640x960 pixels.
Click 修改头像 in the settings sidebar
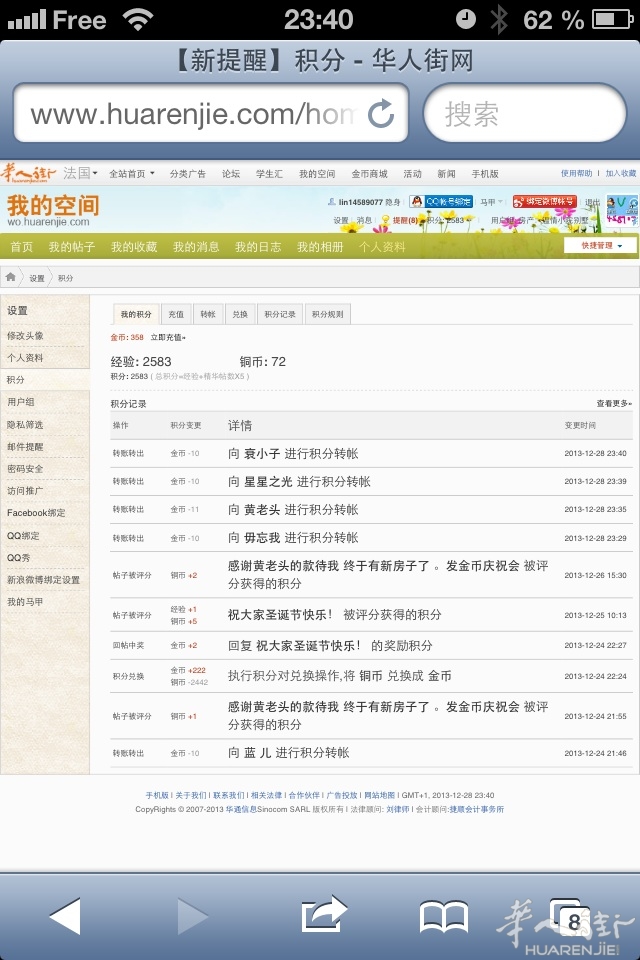(x=25, y=336)
